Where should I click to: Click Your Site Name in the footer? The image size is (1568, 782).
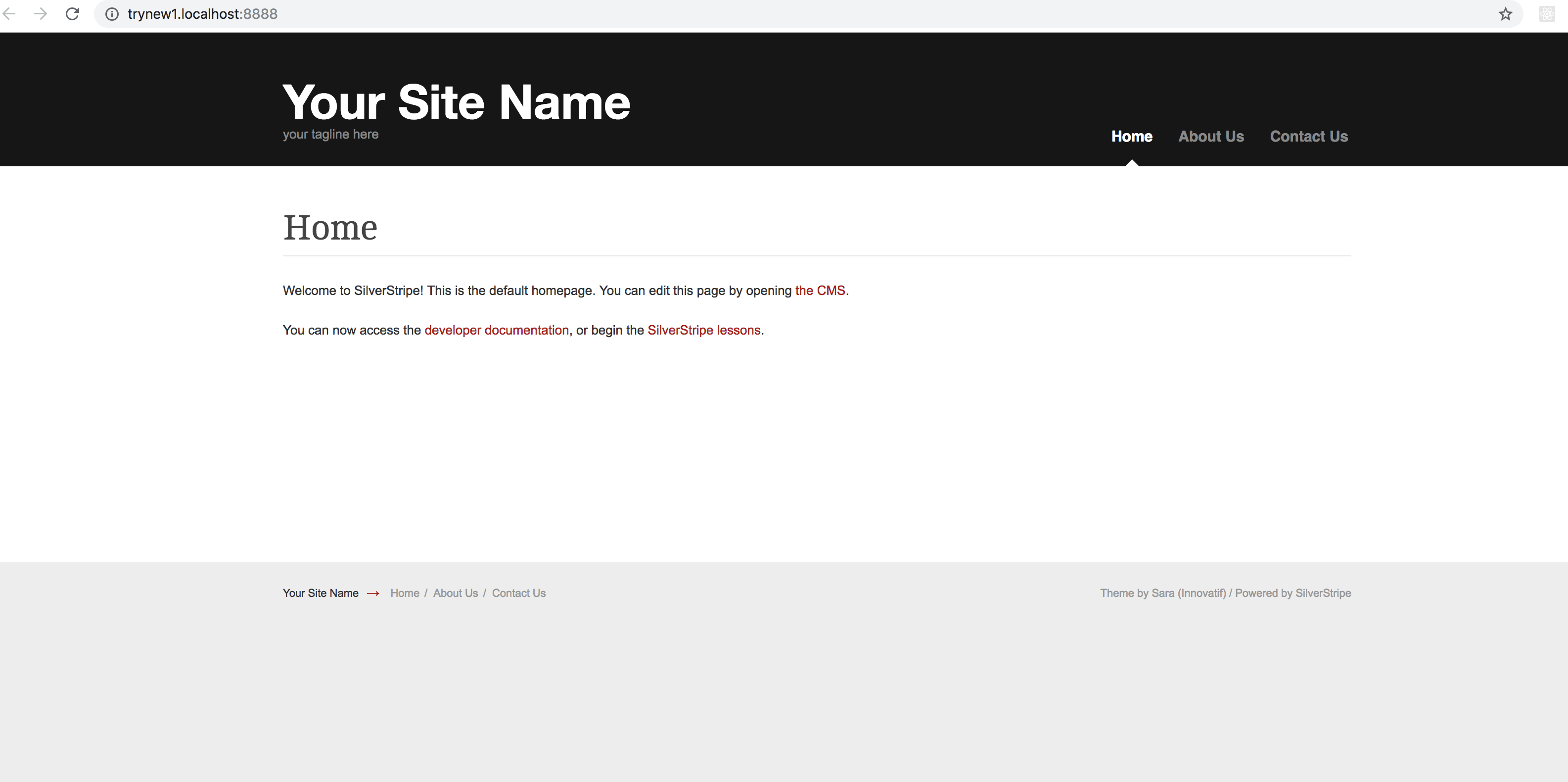coord(320,593)
